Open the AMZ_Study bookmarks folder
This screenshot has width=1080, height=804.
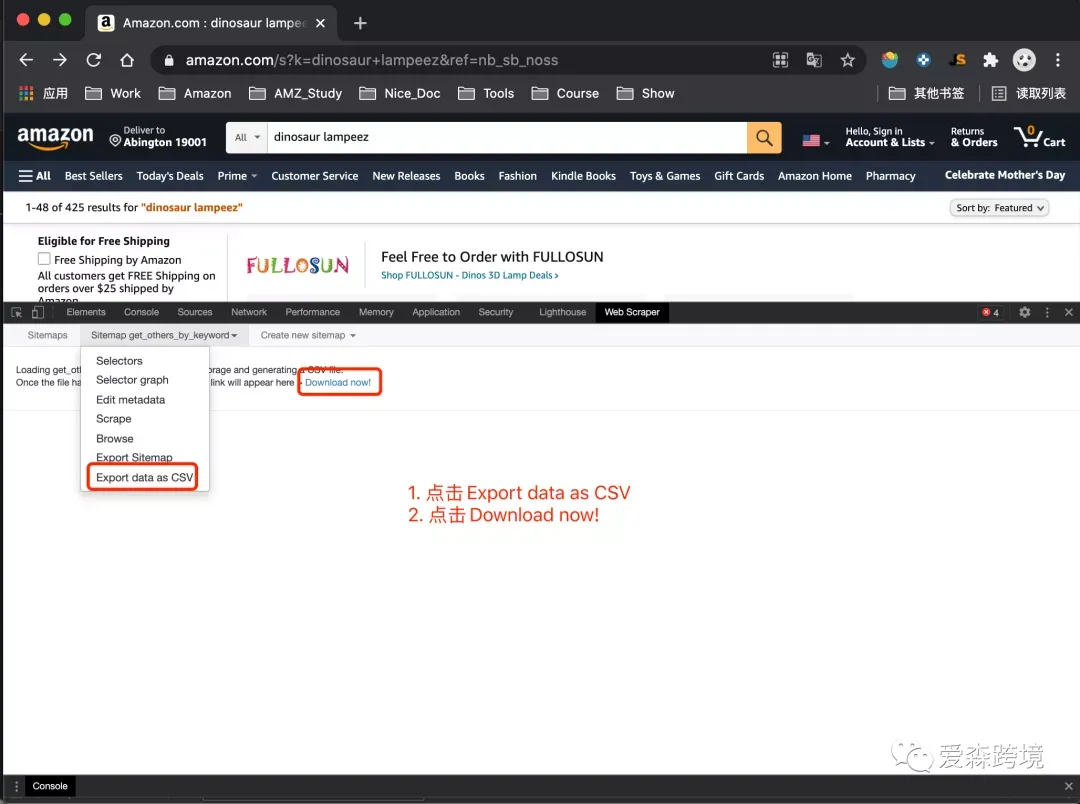[295, 93]
